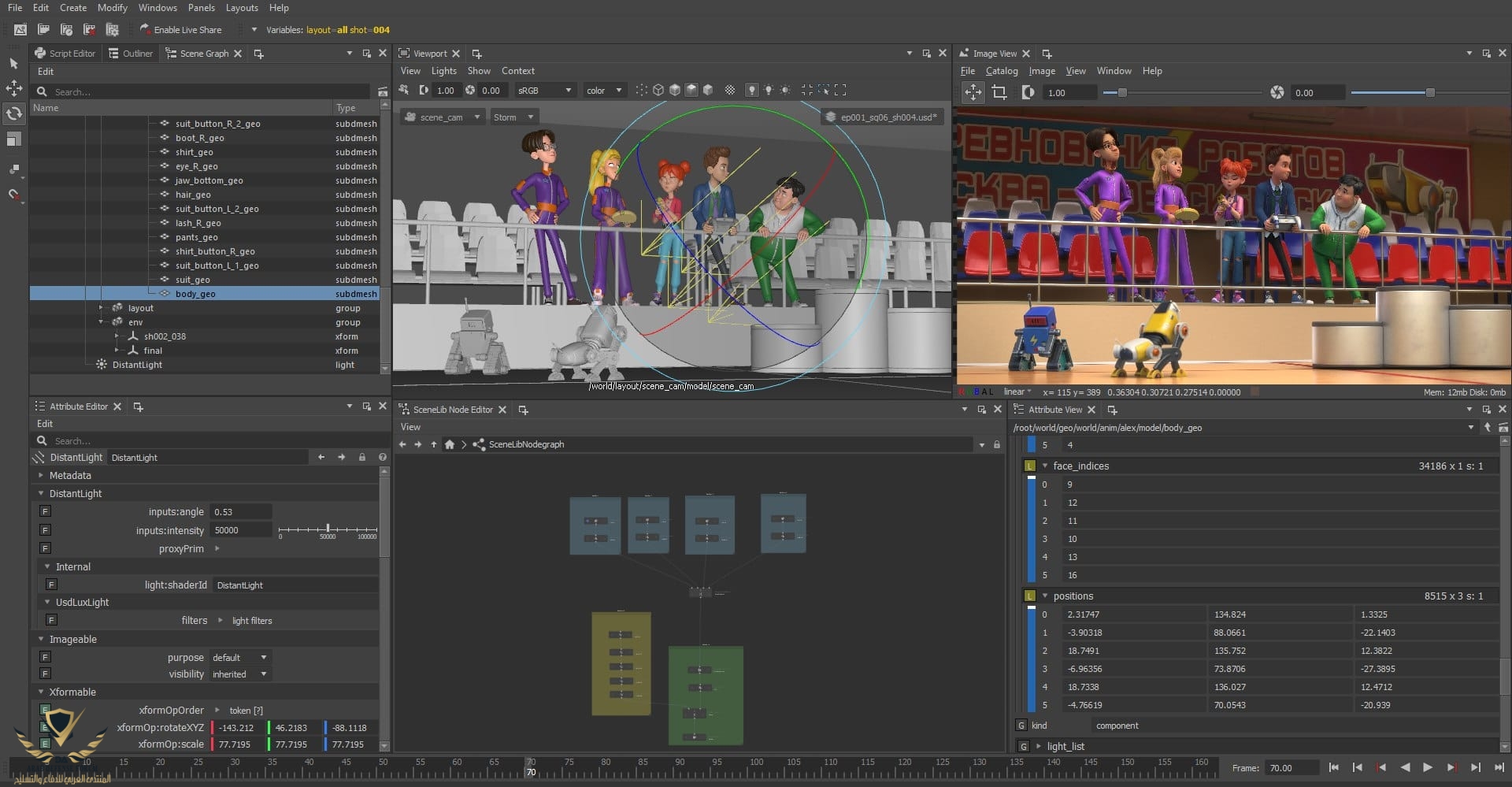Select the crop tool in Image View
The image size is (1512, 787).
pos(999,92)
